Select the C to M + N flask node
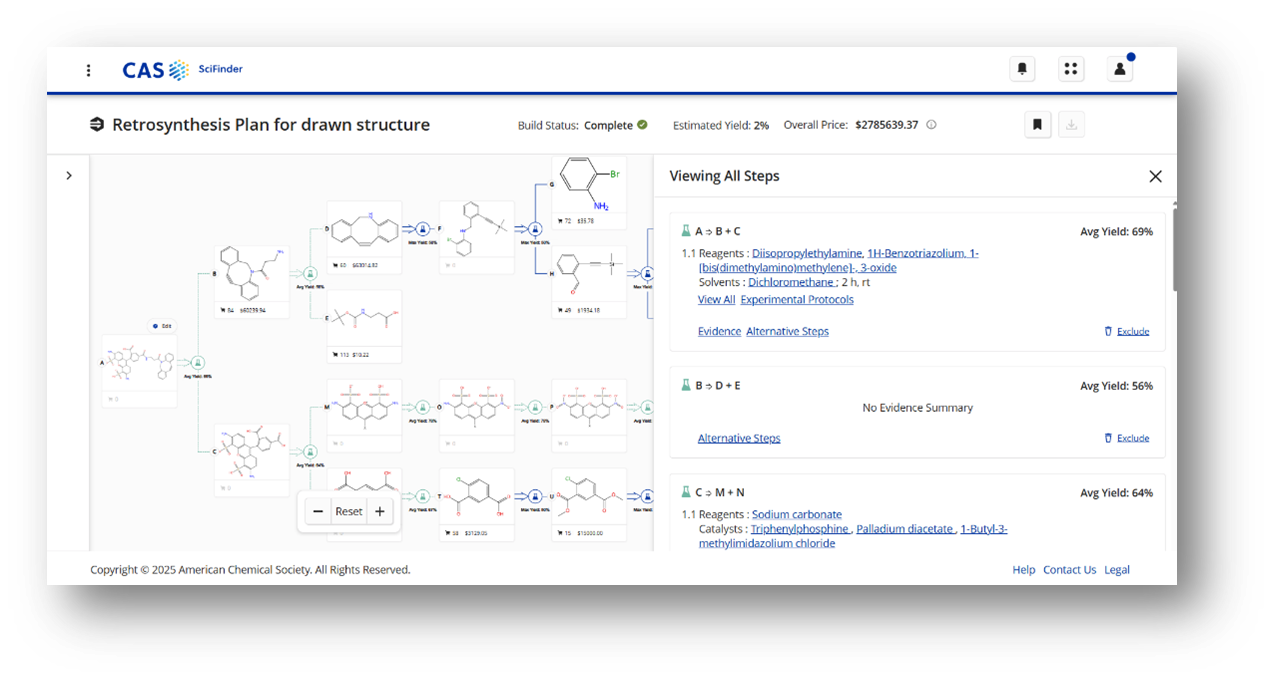Screen dimensions: 1272x680 click(x=310, y=451)
